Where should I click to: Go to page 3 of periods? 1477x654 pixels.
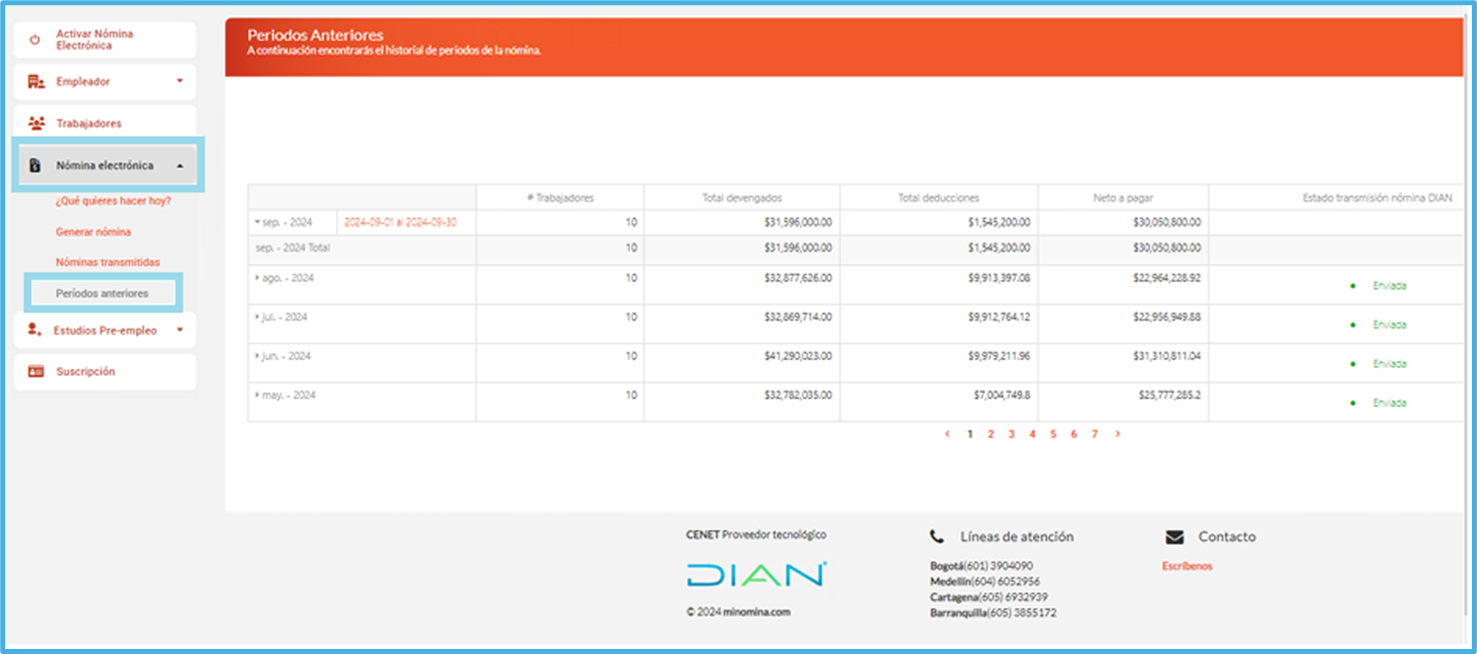(1011, 434)
